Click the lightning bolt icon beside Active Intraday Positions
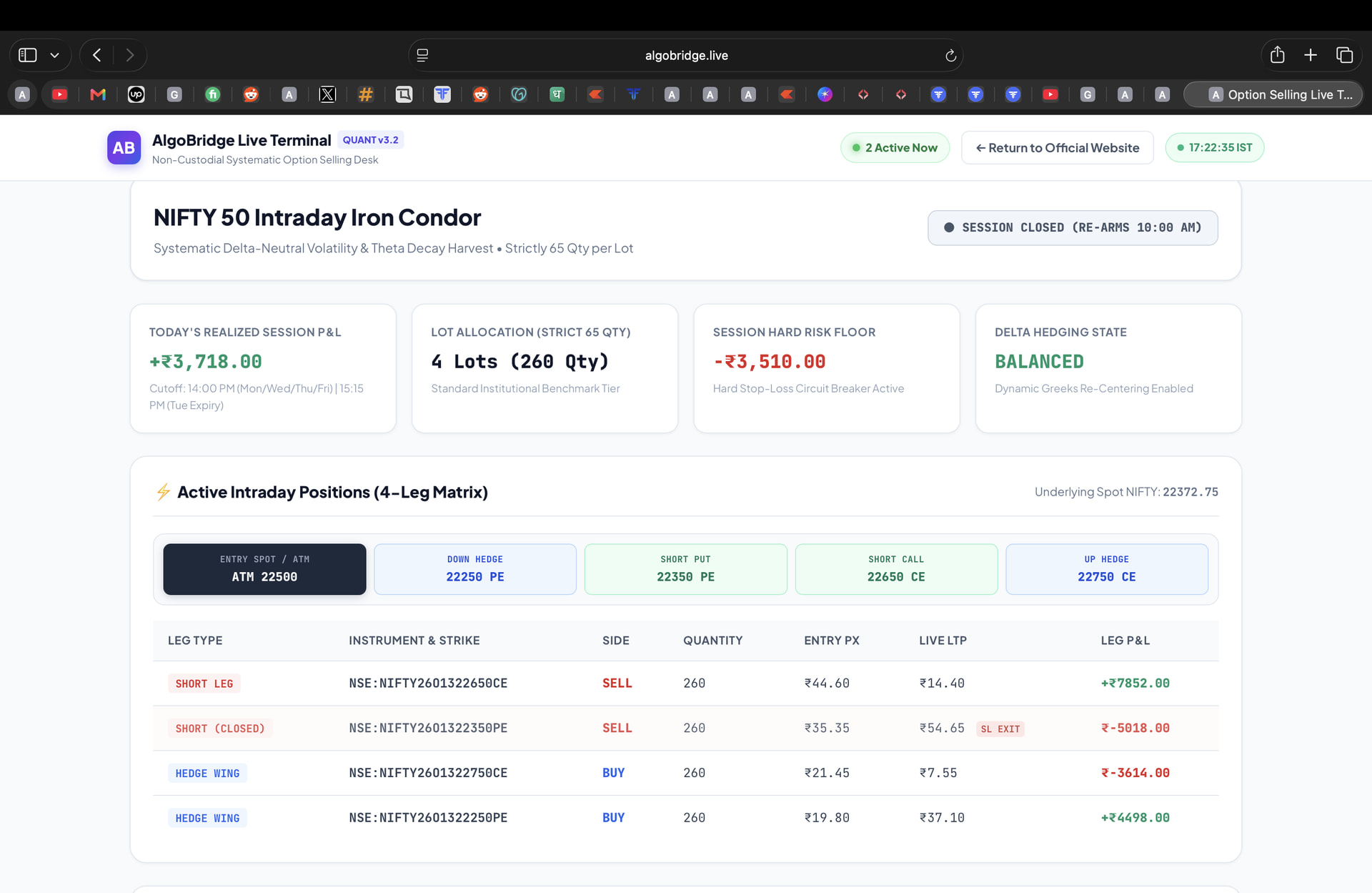Viewport: 1372px width, 893px height. click(163, 492)
